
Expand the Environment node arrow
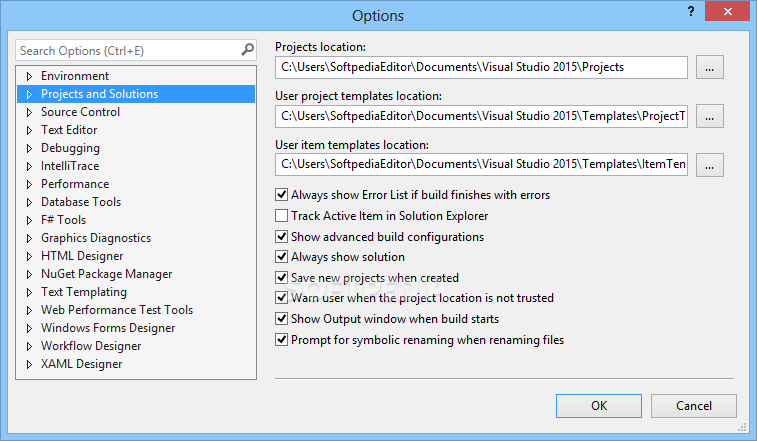click(29, 76)
